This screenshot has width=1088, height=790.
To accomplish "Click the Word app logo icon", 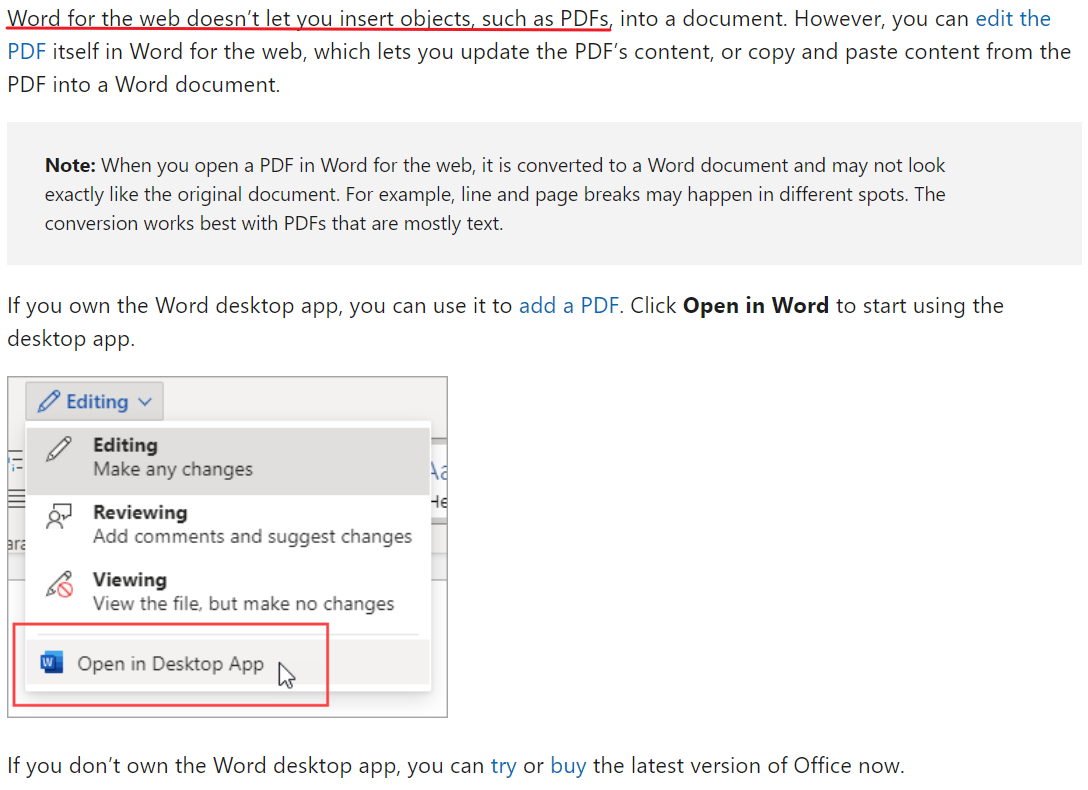I will click(x=51, y=662).
